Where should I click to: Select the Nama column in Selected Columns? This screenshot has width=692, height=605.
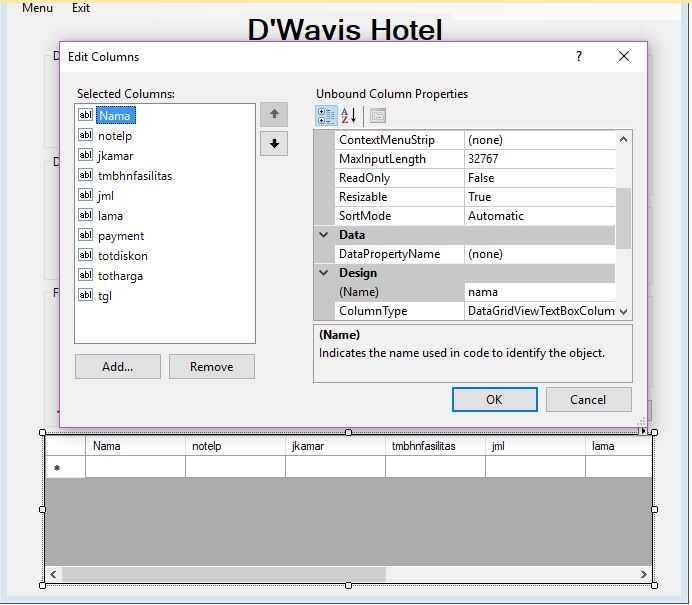[115, 116]
